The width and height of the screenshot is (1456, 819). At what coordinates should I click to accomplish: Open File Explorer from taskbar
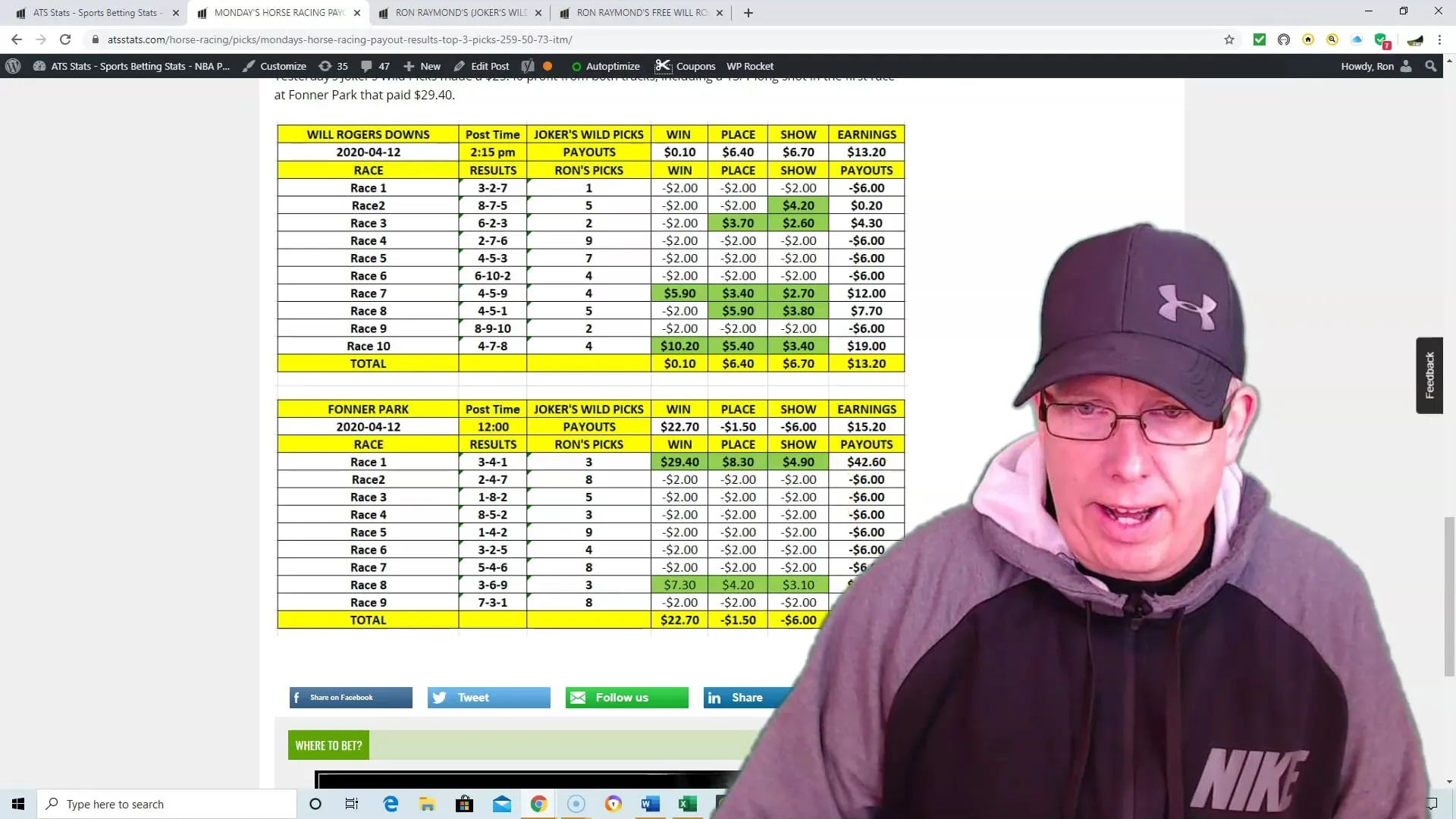(428, 804)
